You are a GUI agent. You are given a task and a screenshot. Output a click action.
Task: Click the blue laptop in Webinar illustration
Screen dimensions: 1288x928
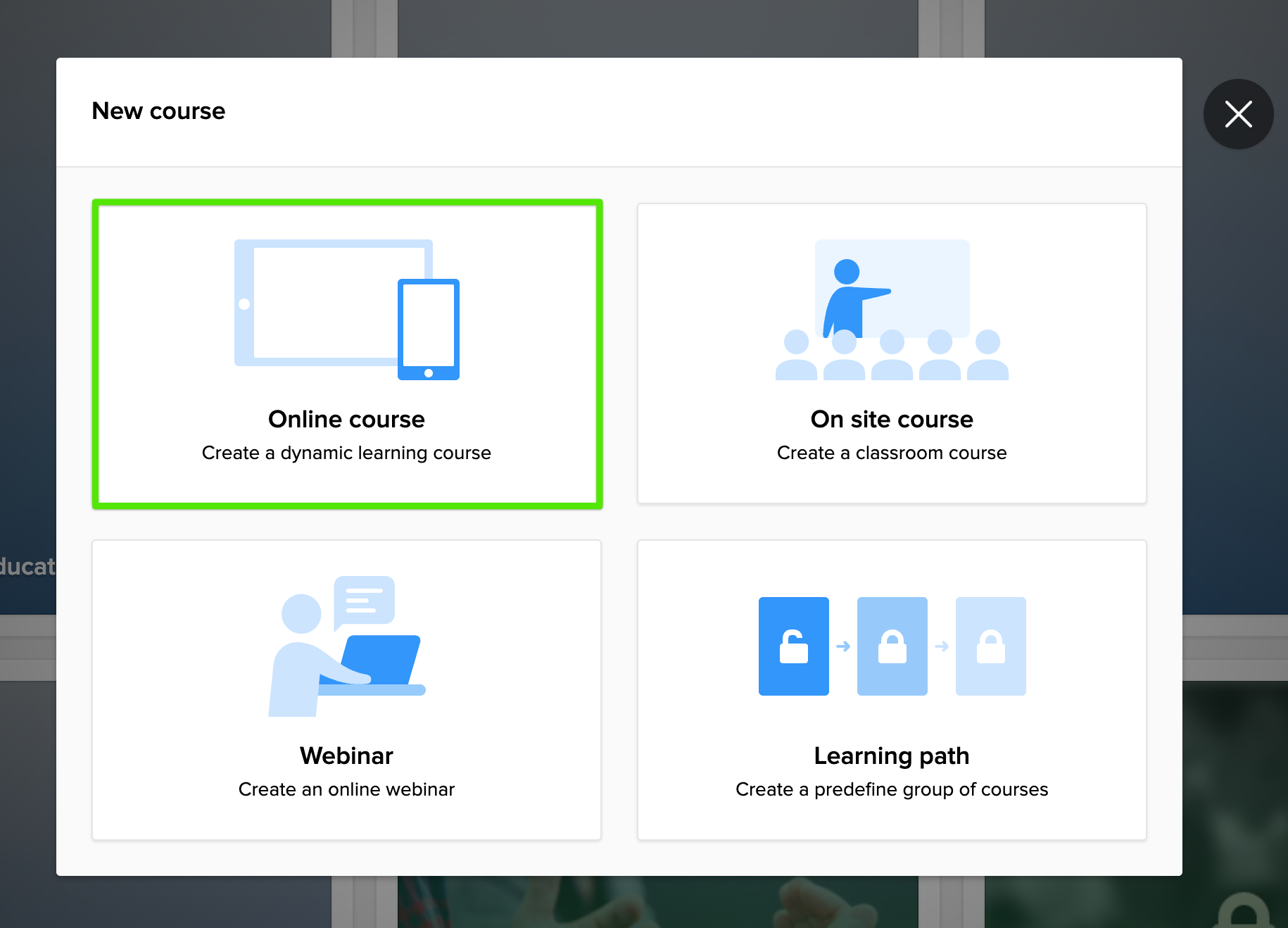380,660
